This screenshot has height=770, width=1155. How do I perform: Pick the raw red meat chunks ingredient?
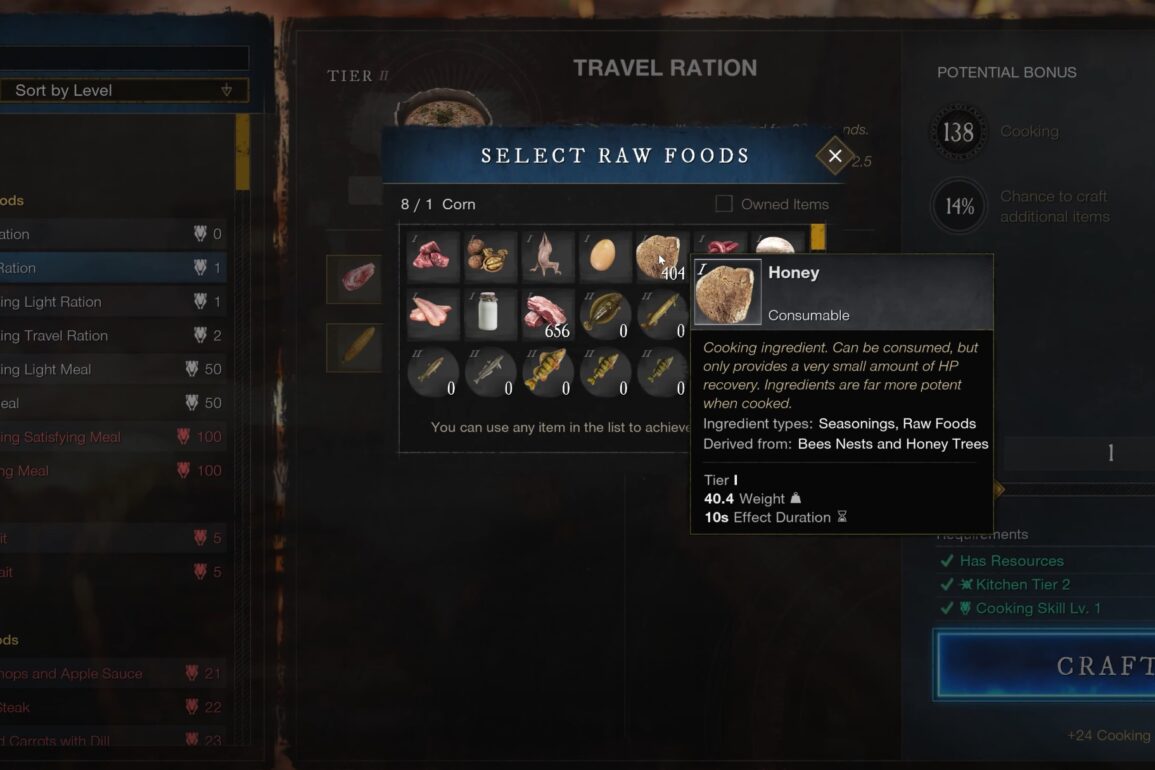(432, 256)
